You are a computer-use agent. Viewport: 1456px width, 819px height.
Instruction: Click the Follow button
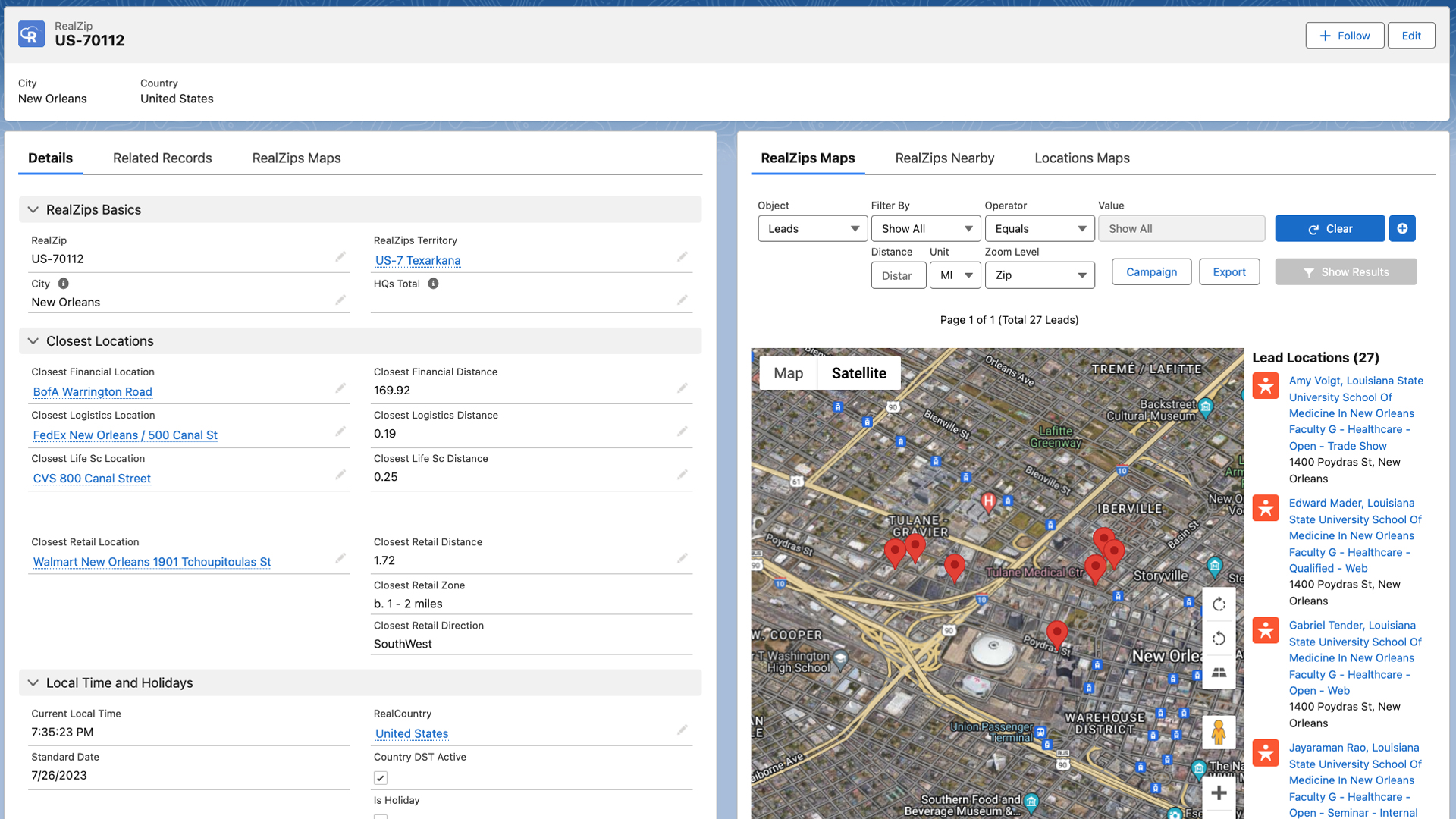(1345, 36)
